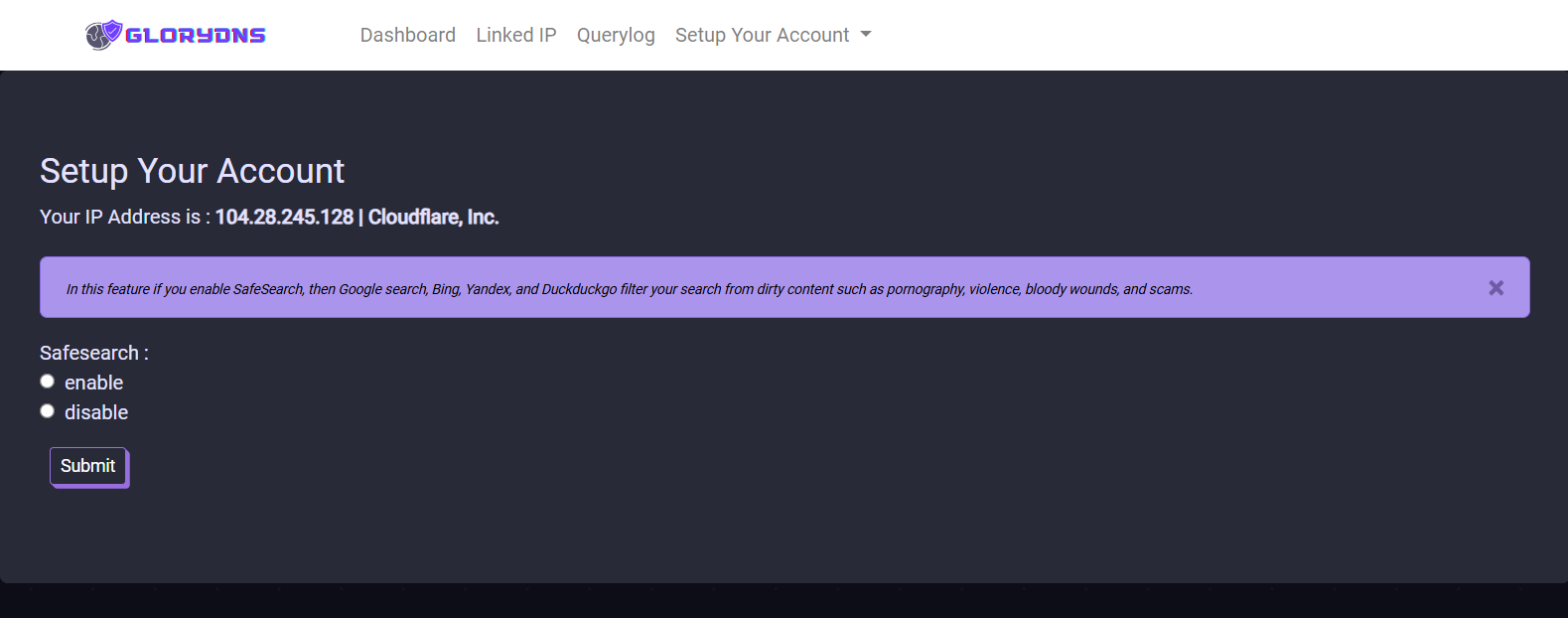Dismiss the SafeSearch info banner

pos(1497,288)
